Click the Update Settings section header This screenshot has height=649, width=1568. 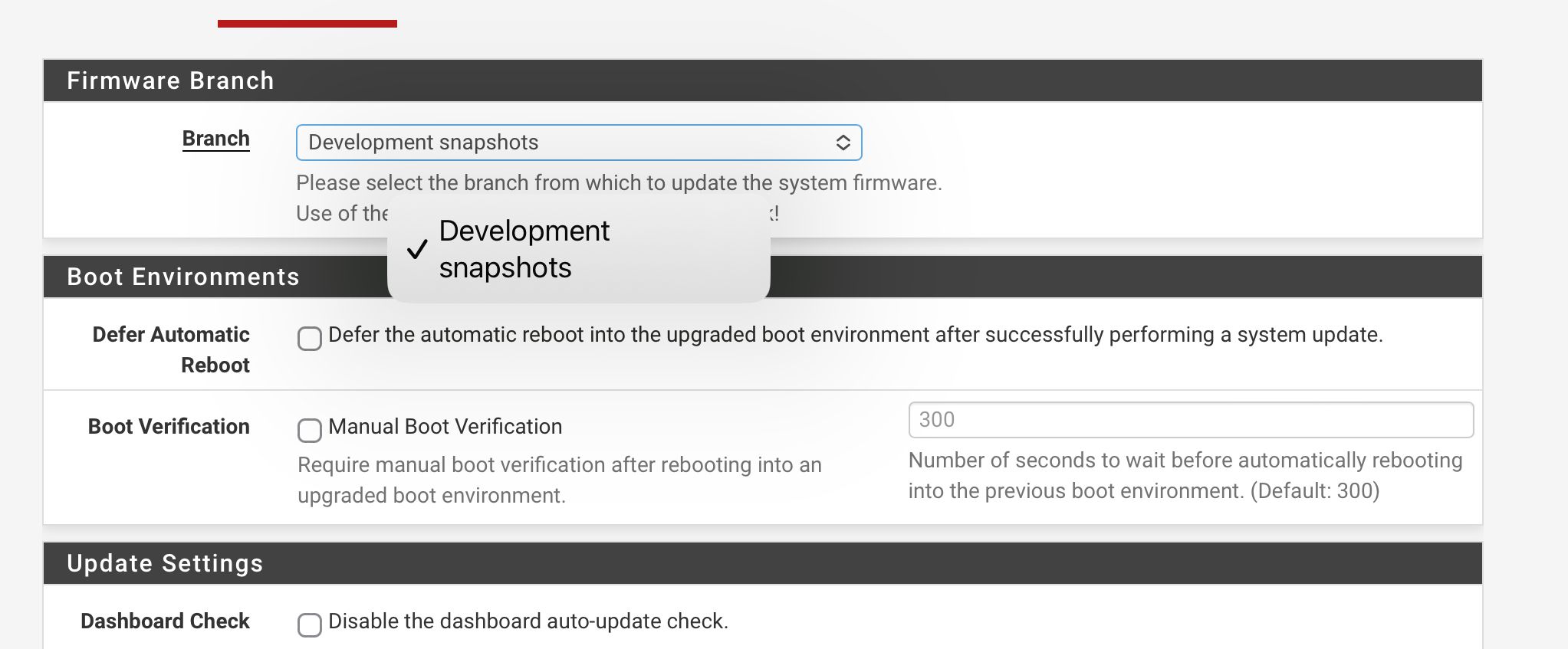pyautogui.click(x=165, y=563)
